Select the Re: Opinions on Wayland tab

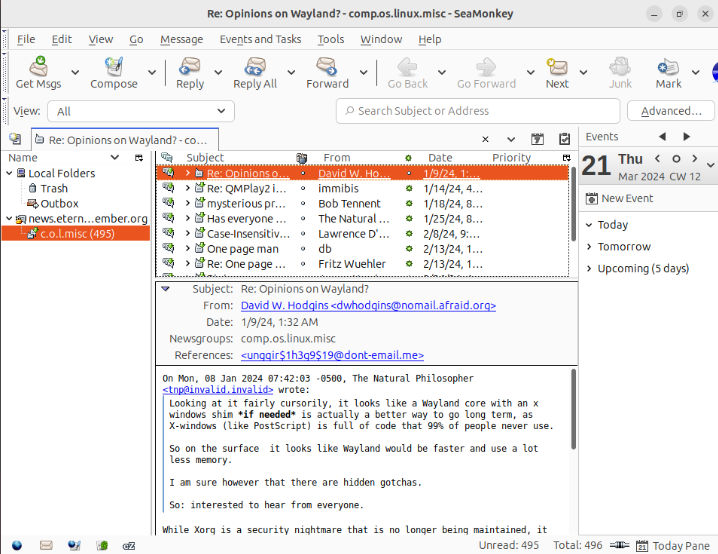coord(125,140)
